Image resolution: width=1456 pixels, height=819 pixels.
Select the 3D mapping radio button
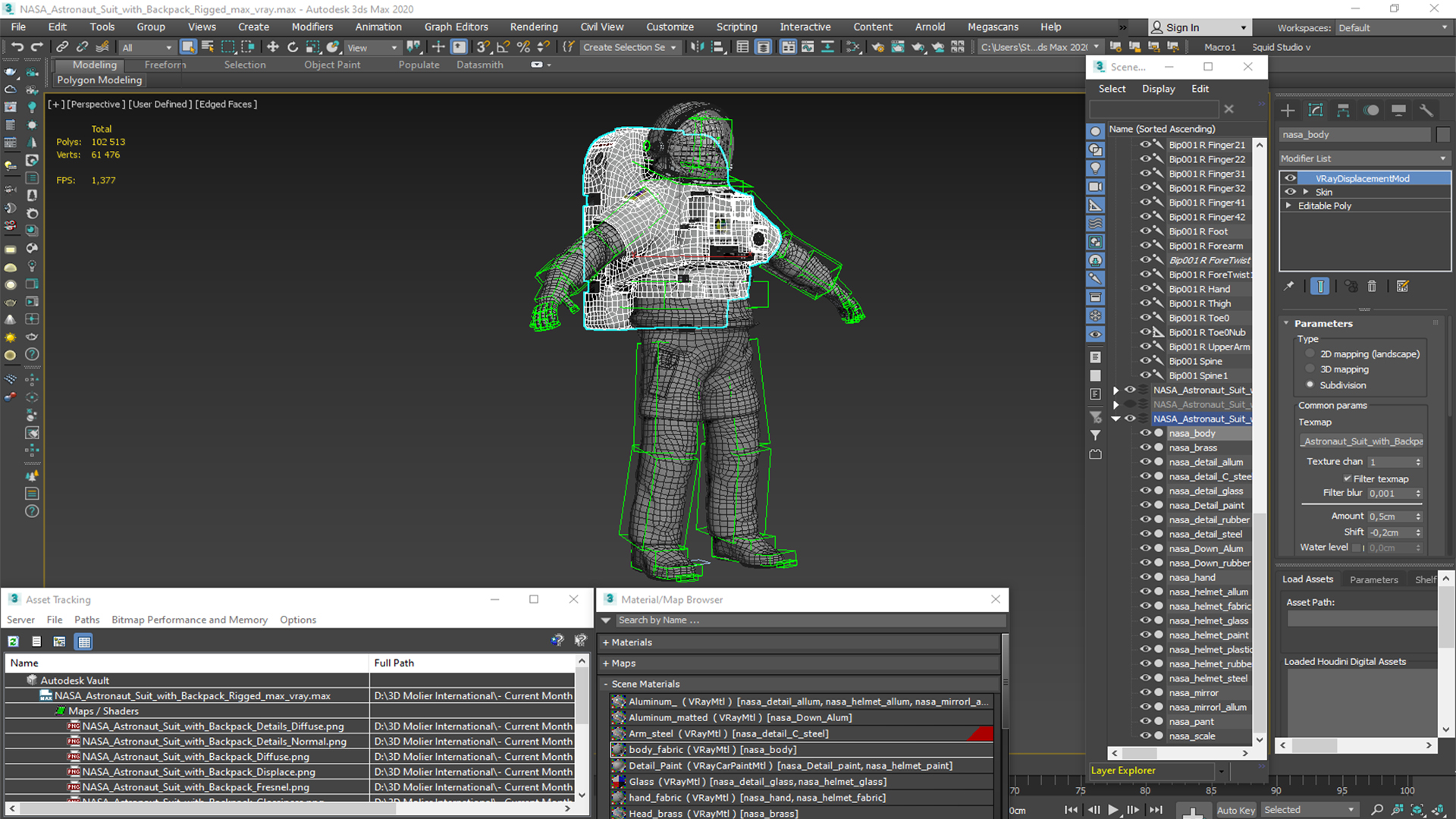pos(1310,369)
